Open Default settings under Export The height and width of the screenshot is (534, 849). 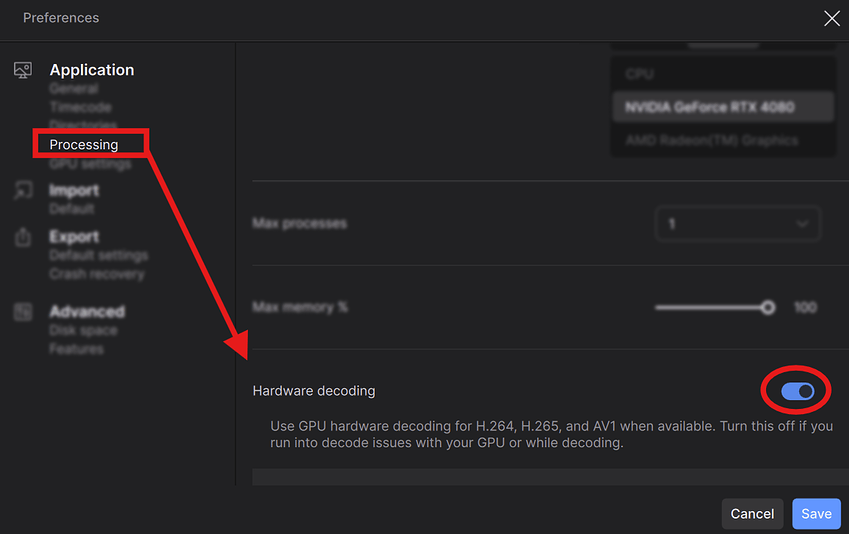click(x=99, y=255)
